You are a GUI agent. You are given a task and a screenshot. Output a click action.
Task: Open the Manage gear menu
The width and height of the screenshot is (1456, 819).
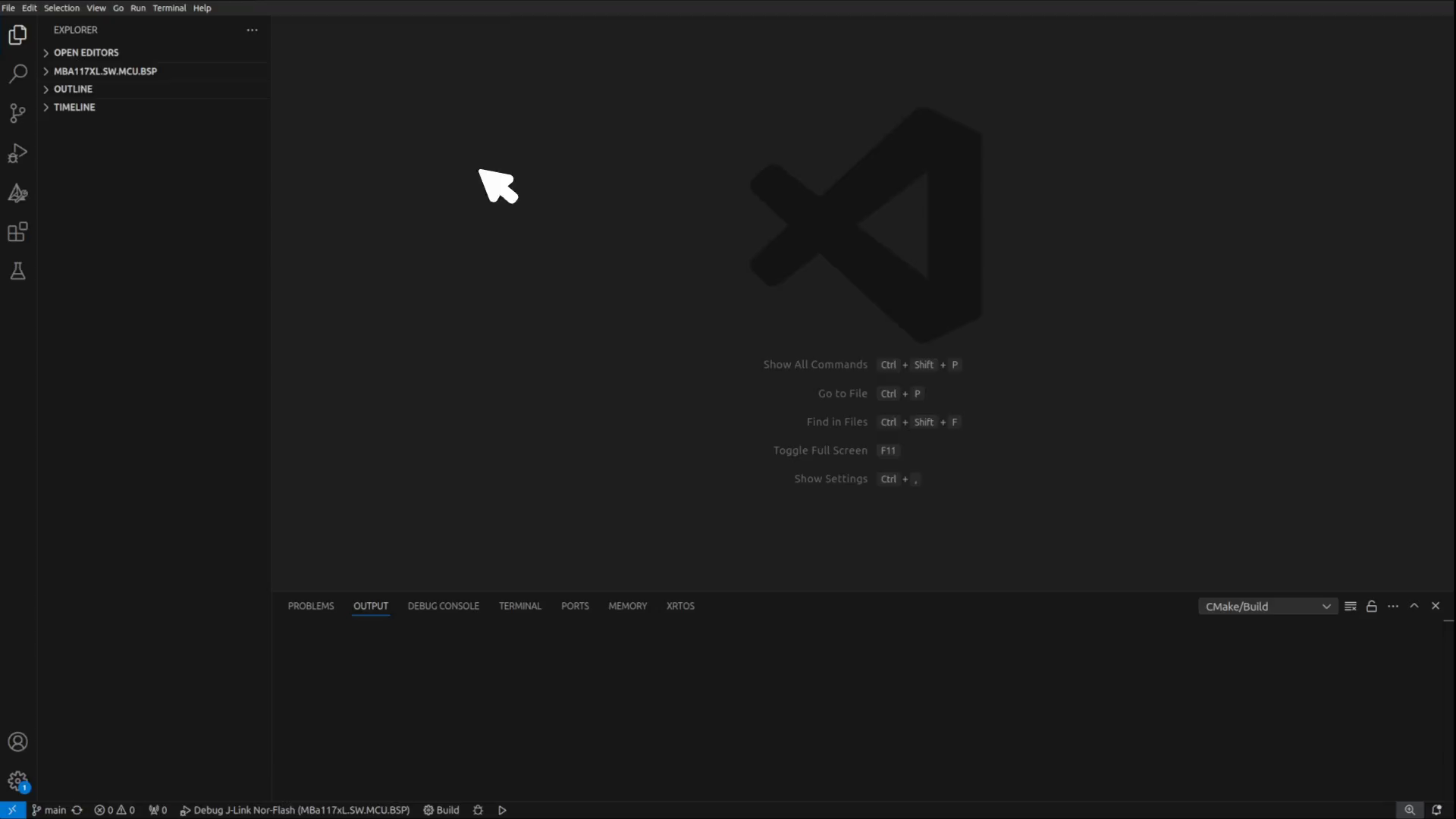[17, 781]
